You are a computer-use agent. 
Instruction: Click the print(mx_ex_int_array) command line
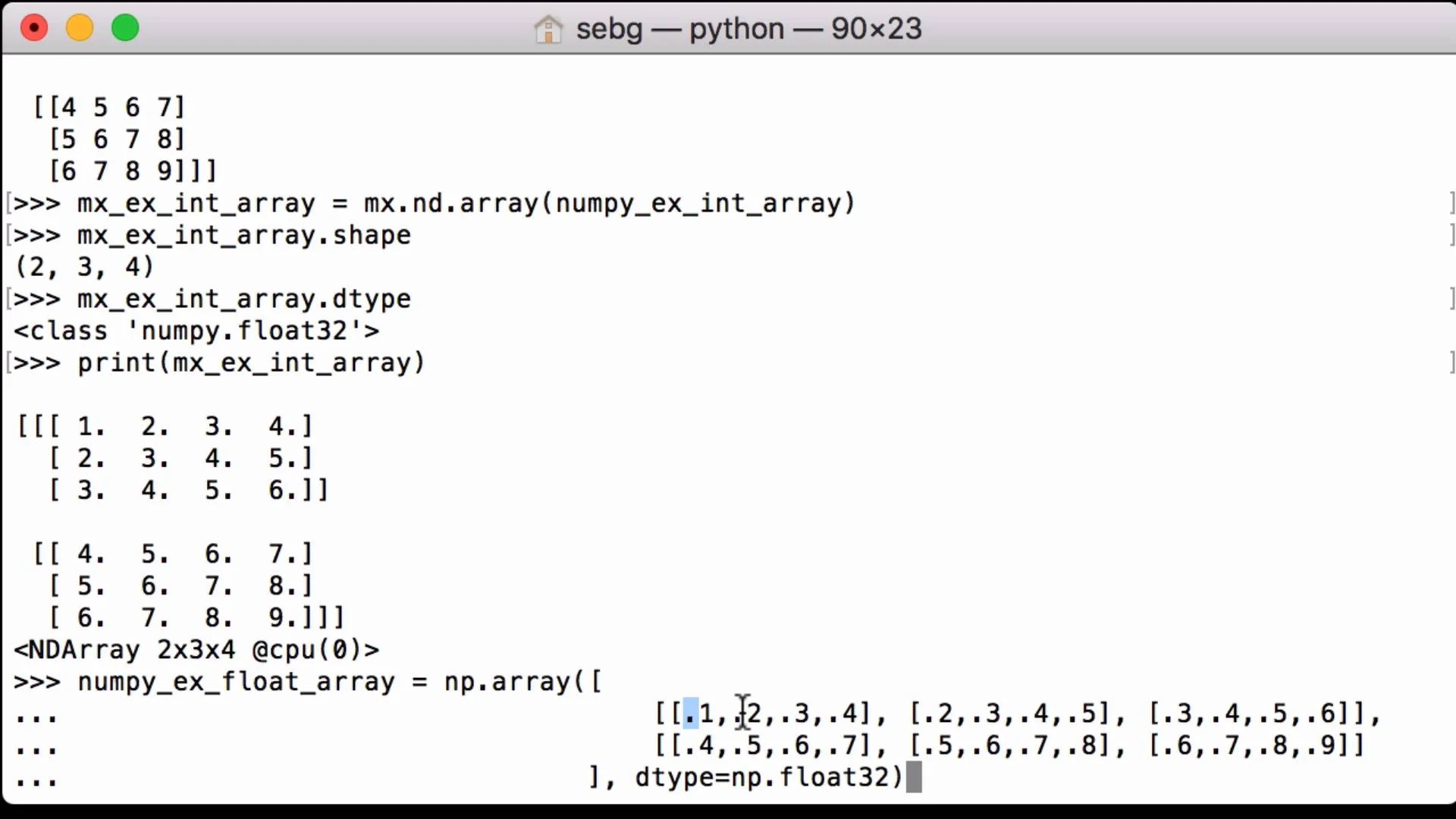pyautogui.click(x=251, y=362)
